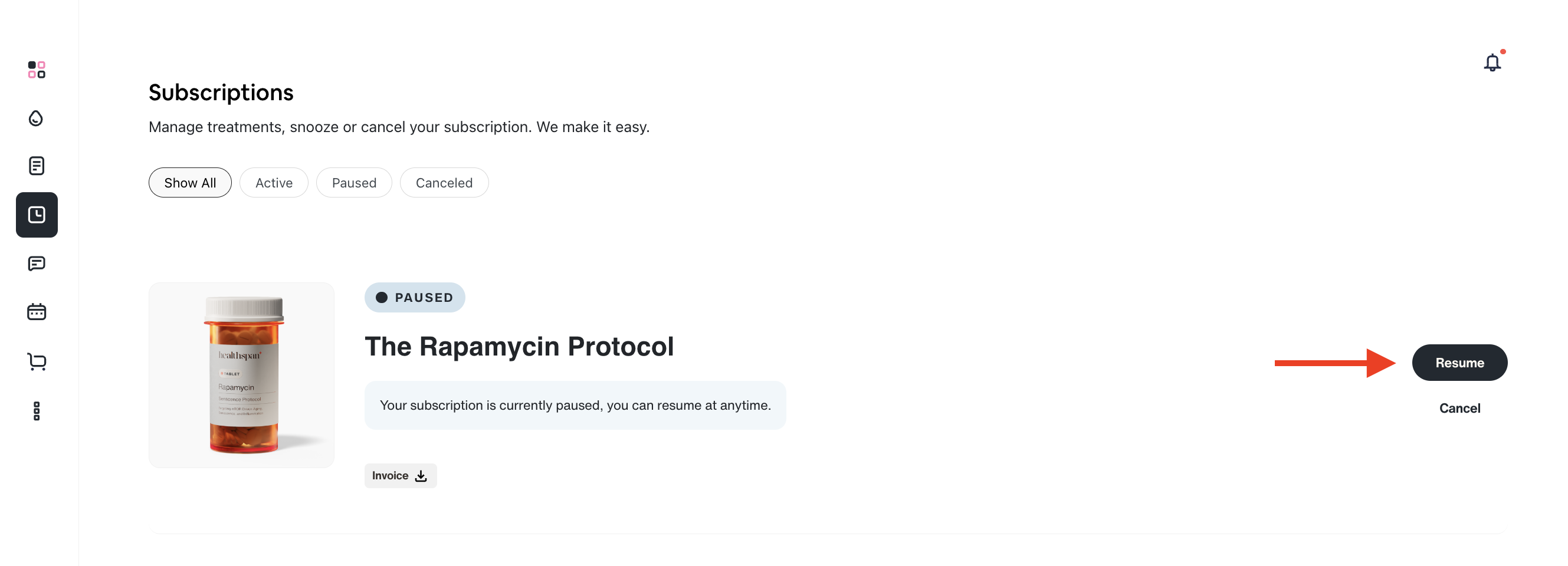The image size is (1568, 566).
Task: Enable the Show All filter
Action: (x=189, y=182)
